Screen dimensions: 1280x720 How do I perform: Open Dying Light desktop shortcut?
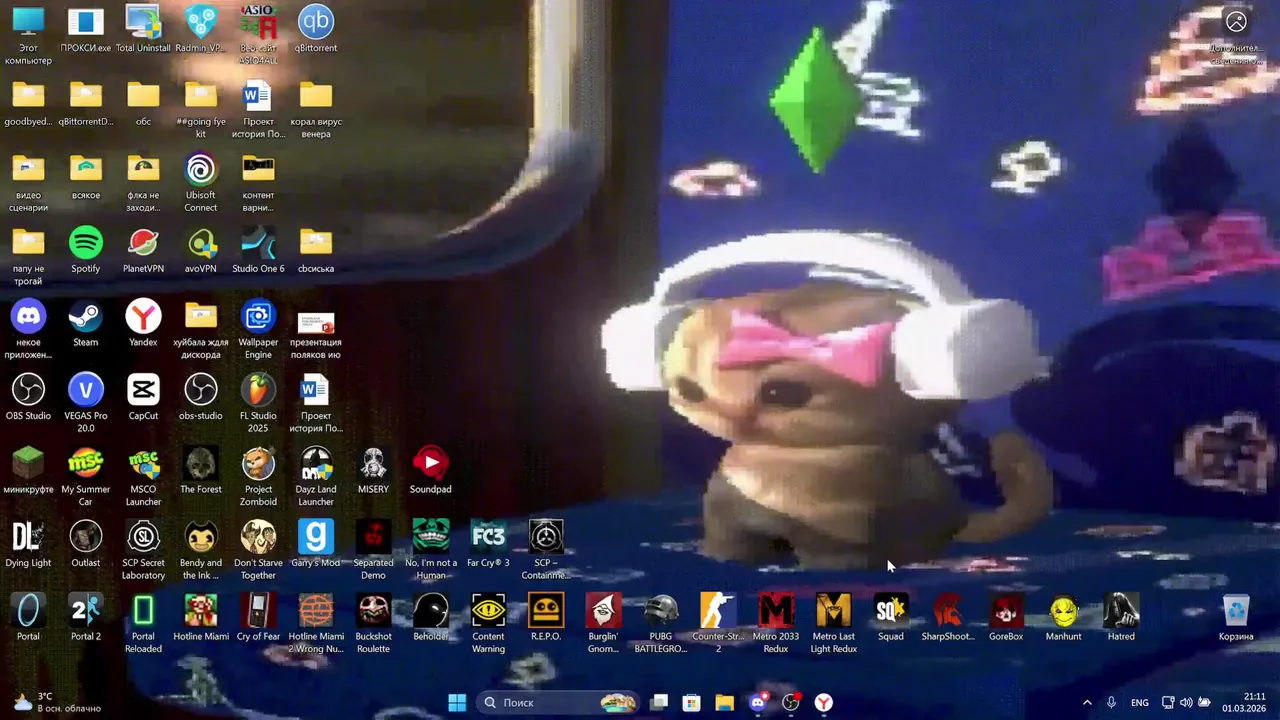(28, 544)
